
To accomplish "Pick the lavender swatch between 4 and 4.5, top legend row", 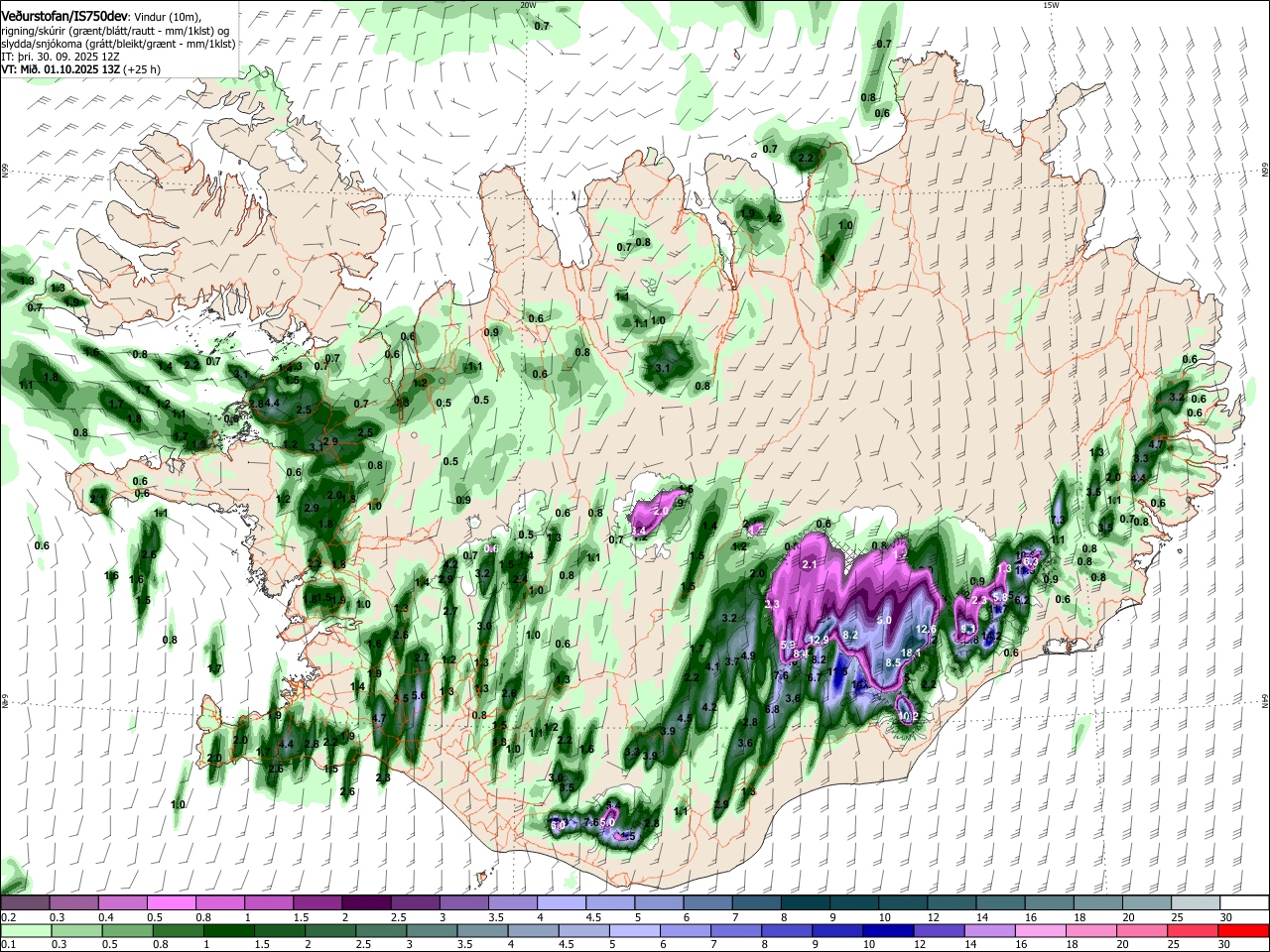I will tap(562, 903).
